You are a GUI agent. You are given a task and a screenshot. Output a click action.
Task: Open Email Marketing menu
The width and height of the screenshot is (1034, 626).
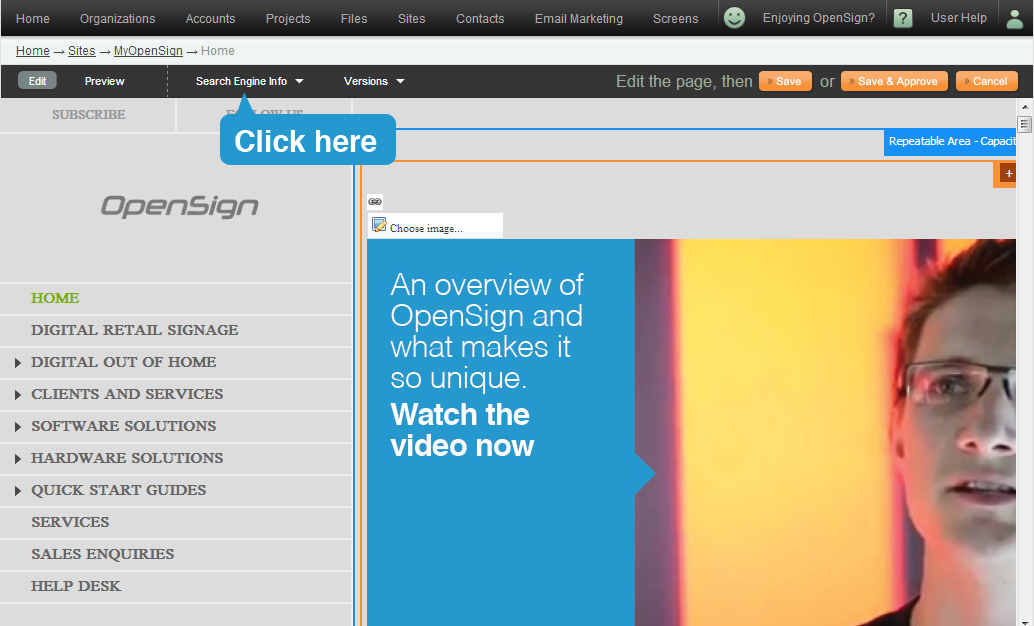[x=578, y=18]
